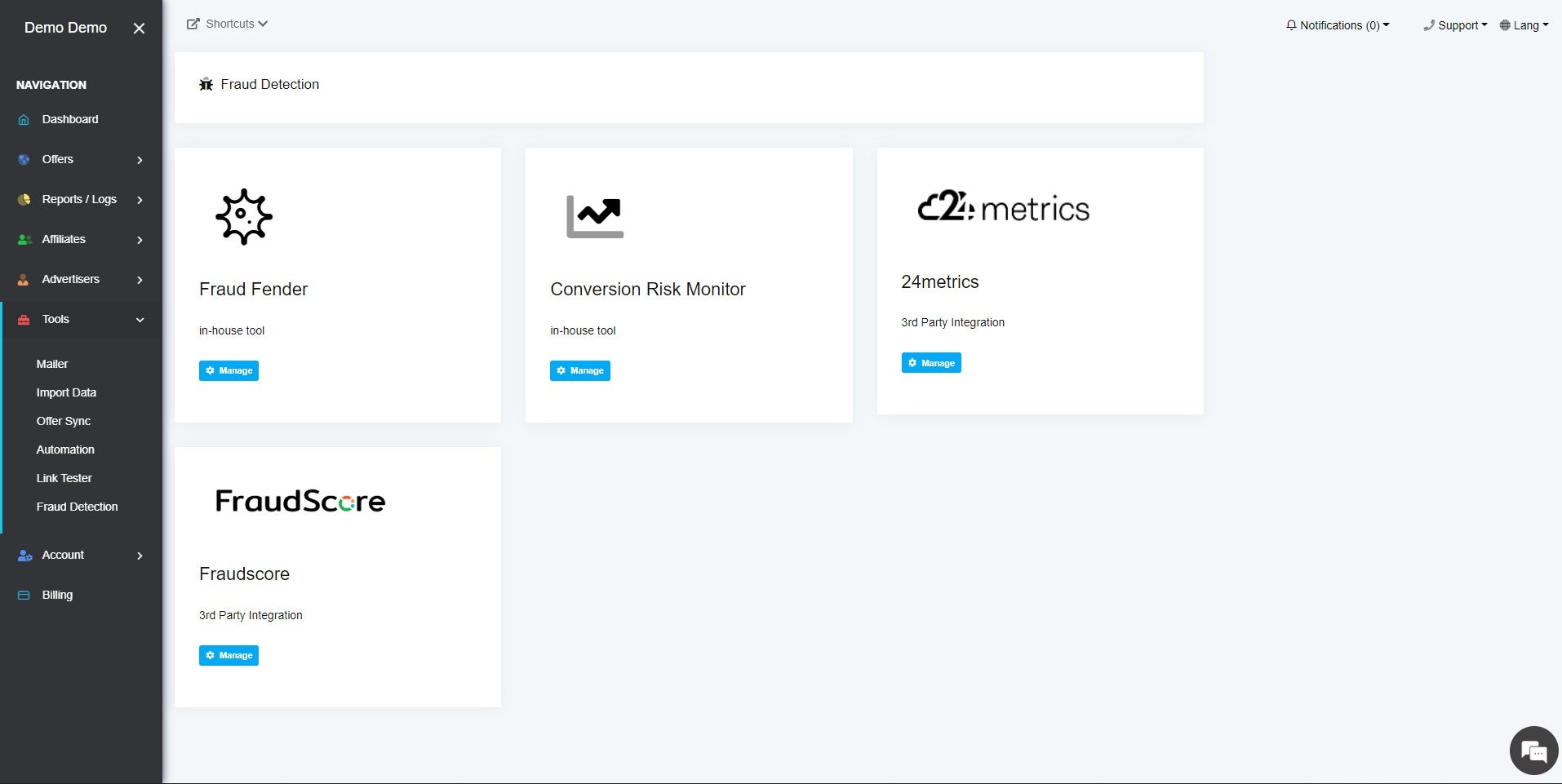Click Manage button for Fraudscore
This screenshot has height=784, width=1562.
pos(229,655)
